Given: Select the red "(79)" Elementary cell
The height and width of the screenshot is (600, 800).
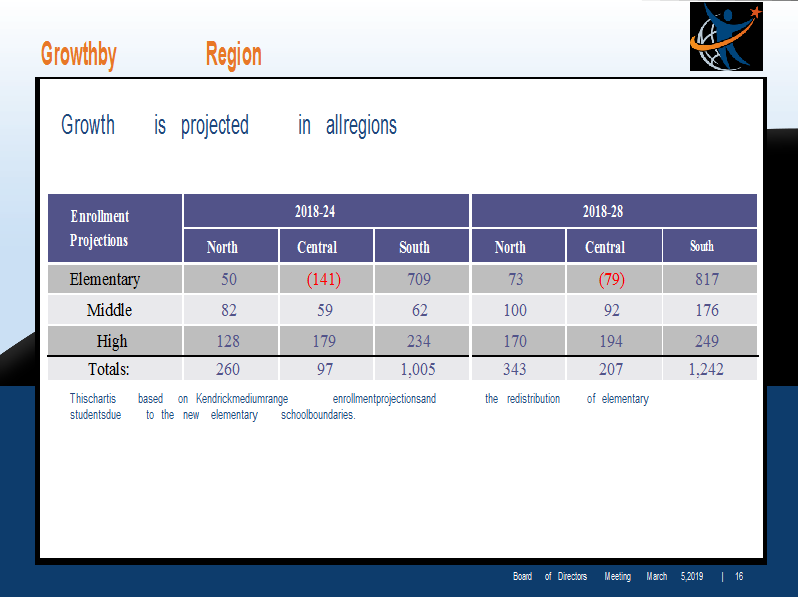Looking at the screenshot, I should (x=614, y=279).
